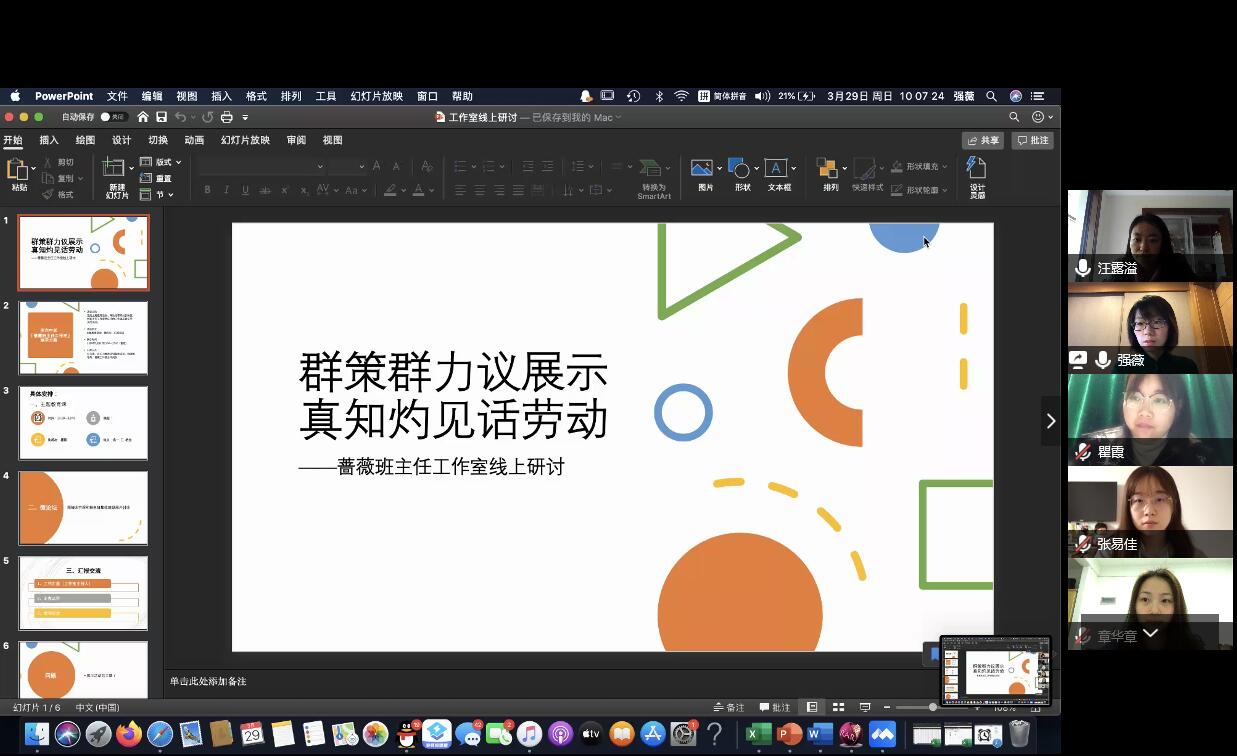This screenshot has width=1237, height=756.
Task: Open Design Ideas (设计灵感) panel
Action: pos(976,174)
